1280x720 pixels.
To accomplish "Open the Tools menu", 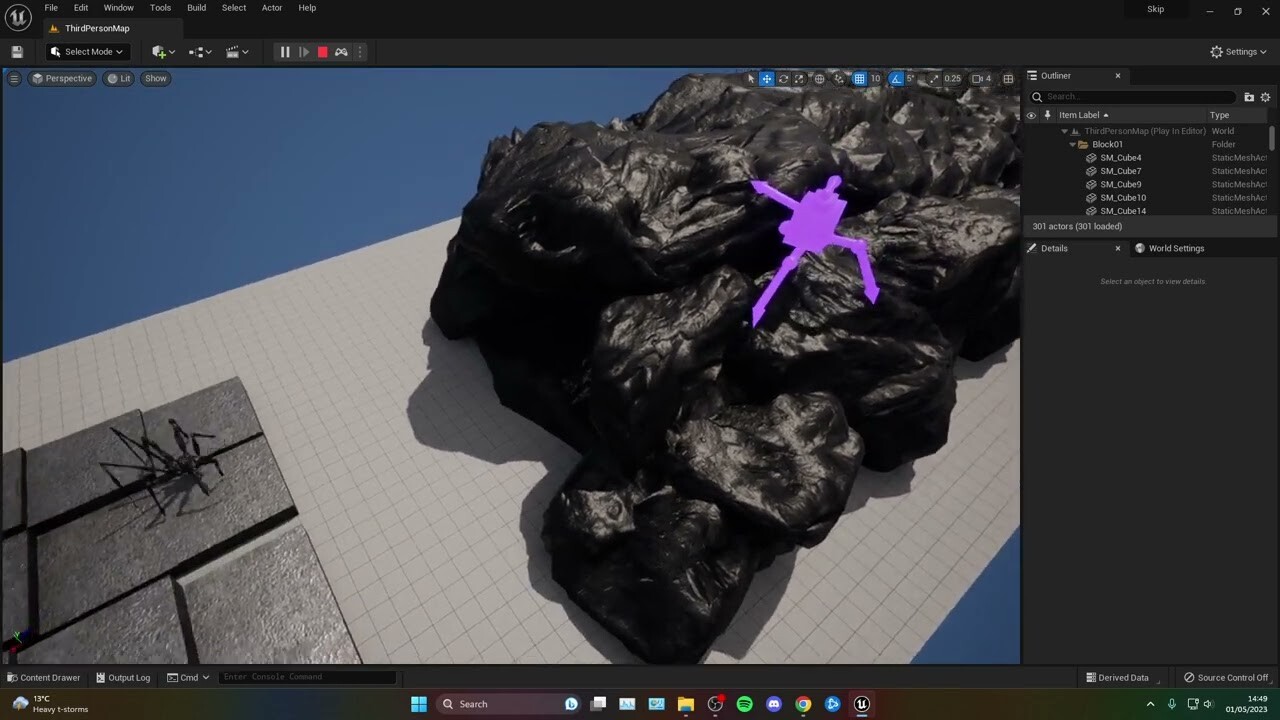I will tap(159, 7).
